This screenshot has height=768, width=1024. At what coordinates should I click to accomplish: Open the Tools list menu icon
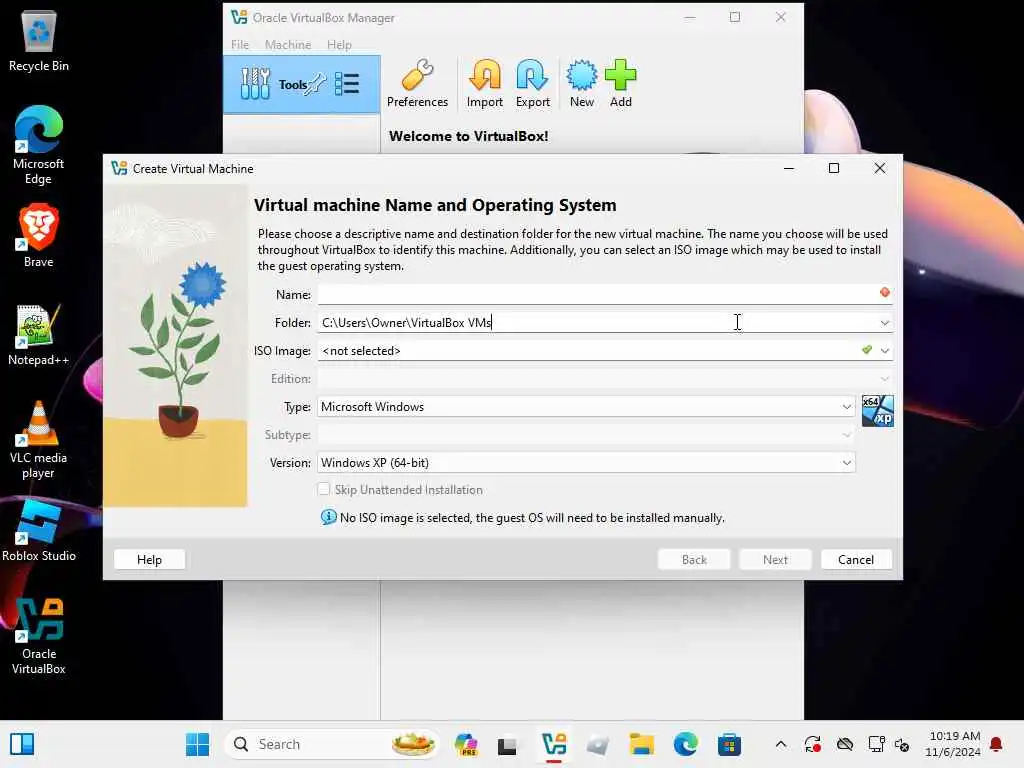[347, 84]
